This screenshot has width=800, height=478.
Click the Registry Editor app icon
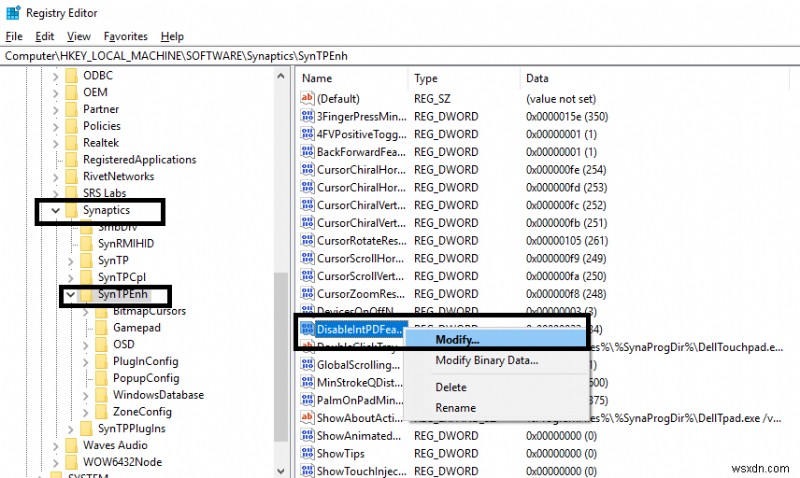point(13,12)
